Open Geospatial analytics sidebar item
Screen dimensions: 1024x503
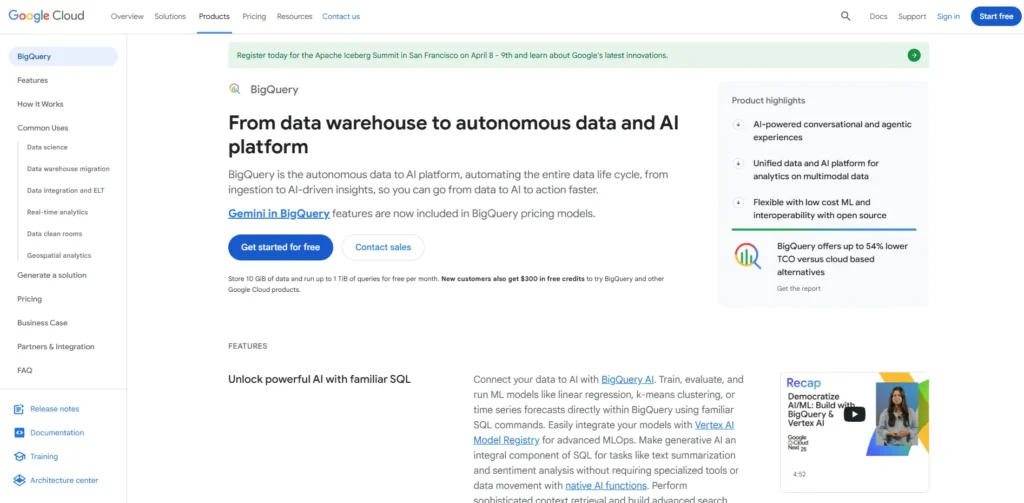pos(59,255)
